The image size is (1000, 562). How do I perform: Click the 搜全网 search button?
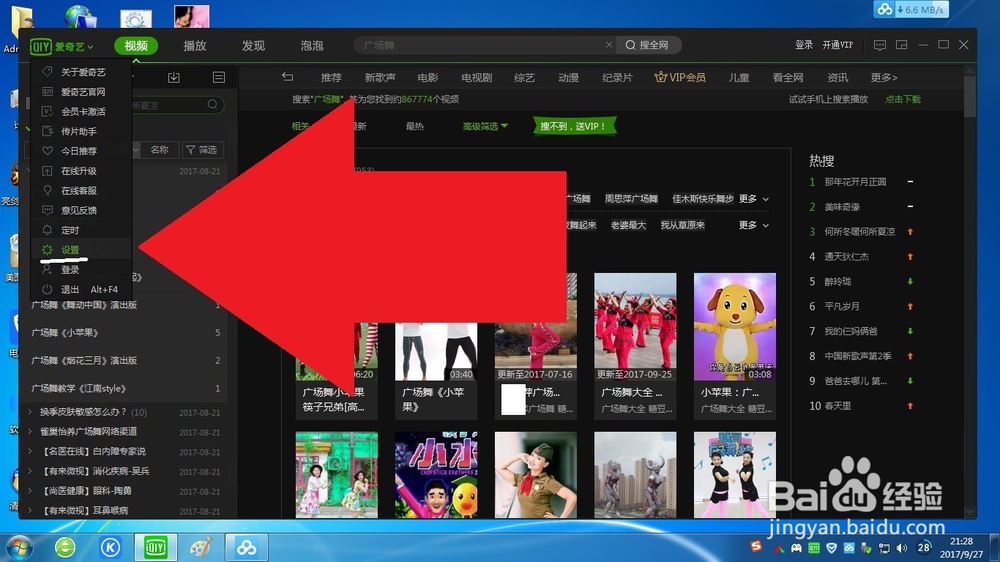[x=647, y=45]
